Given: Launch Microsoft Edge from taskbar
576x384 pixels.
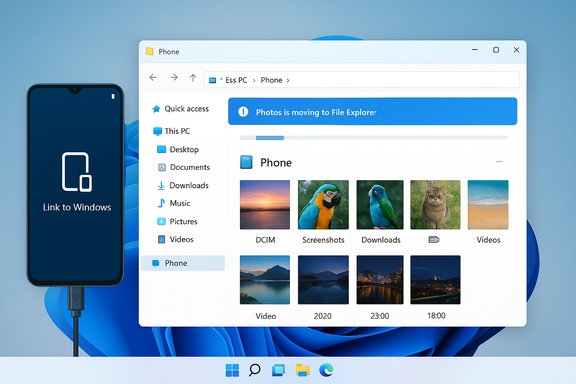Looking at the screenshot, I should pyautogui.click(x=326, y=370).
